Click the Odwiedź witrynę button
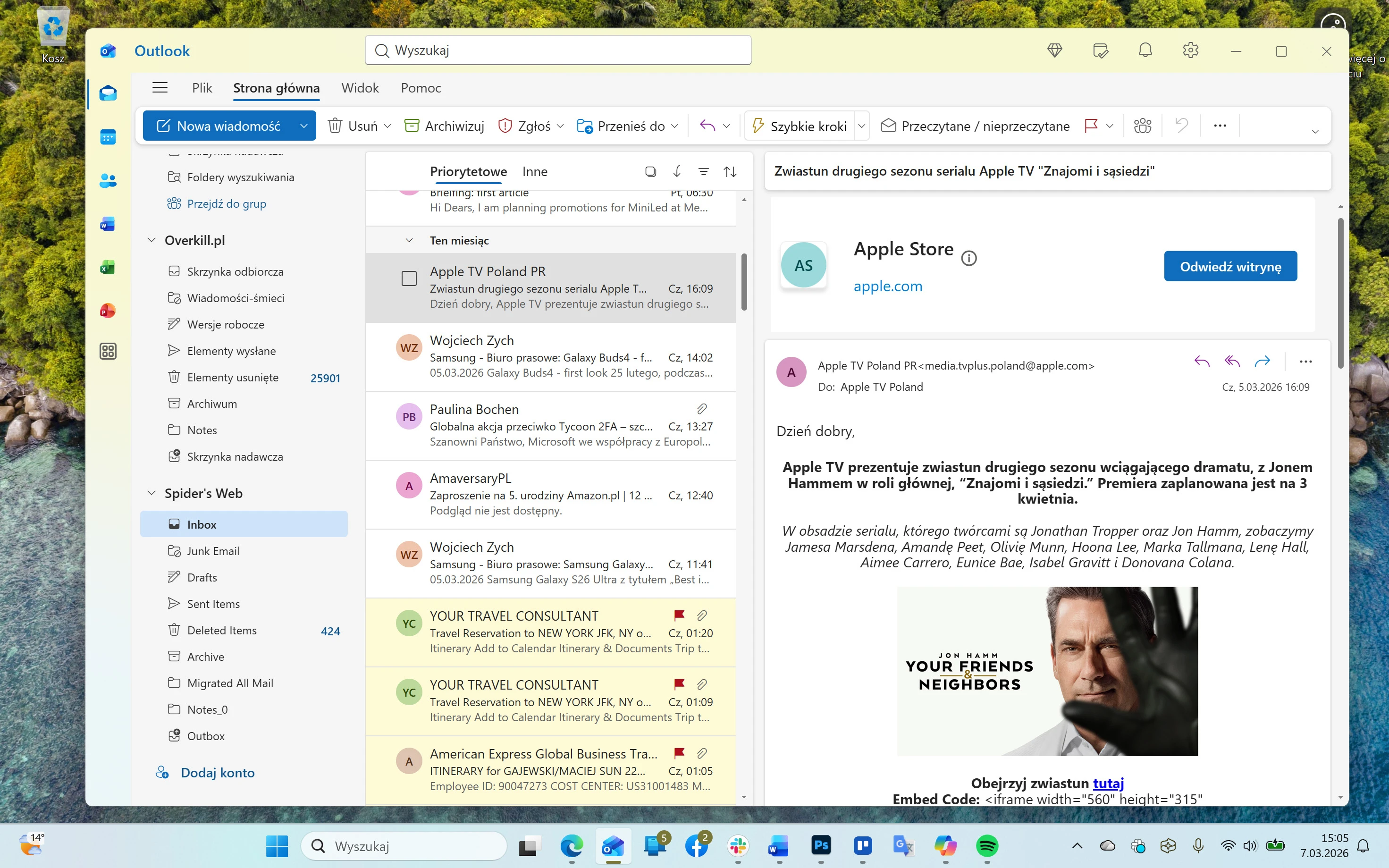The width and height of the screenshot is (1389, 868). click(x=1230, y=266)
